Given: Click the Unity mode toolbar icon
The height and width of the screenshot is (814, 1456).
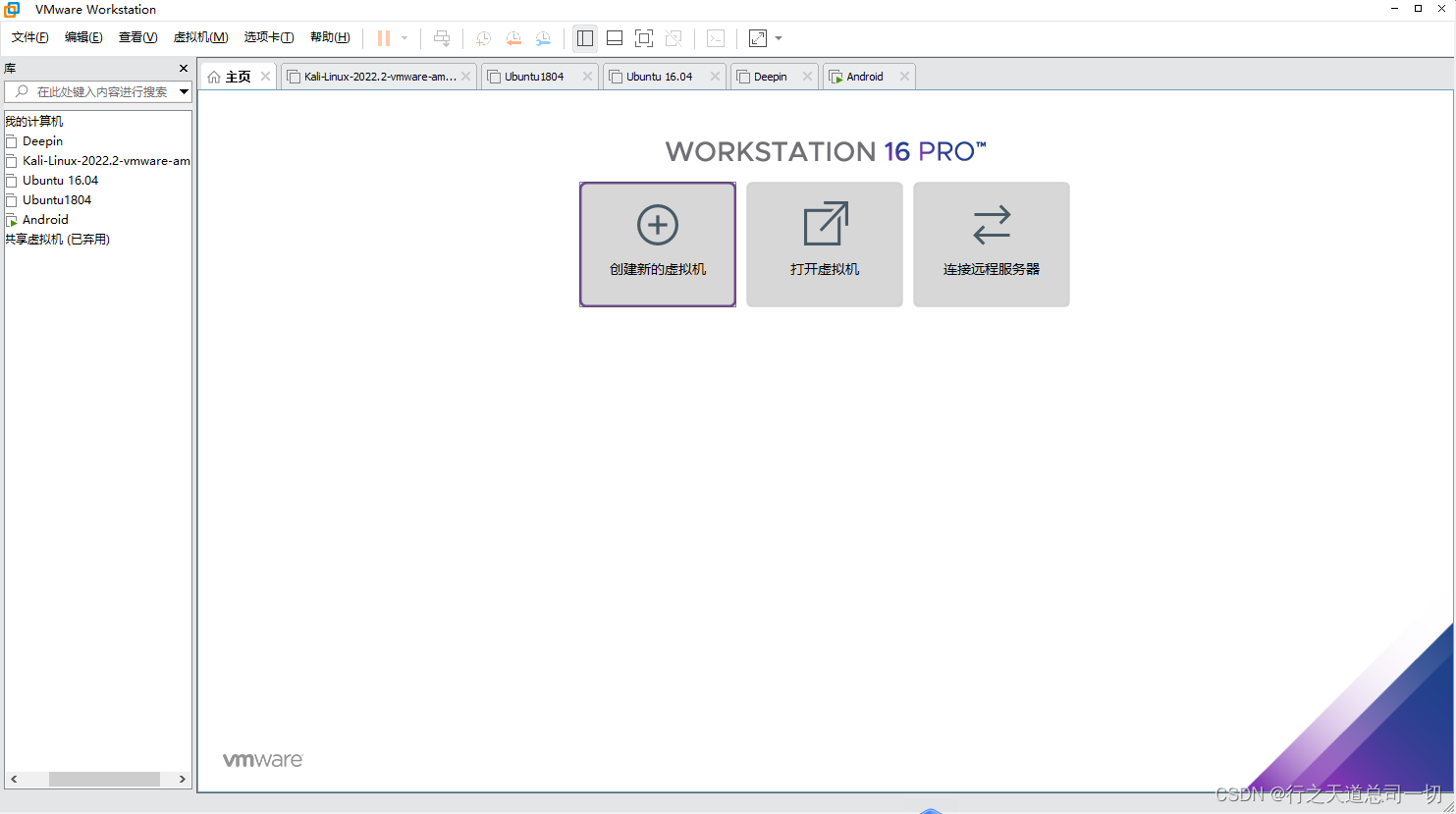Looking at the screenshot, I should [x=674, y=38].
